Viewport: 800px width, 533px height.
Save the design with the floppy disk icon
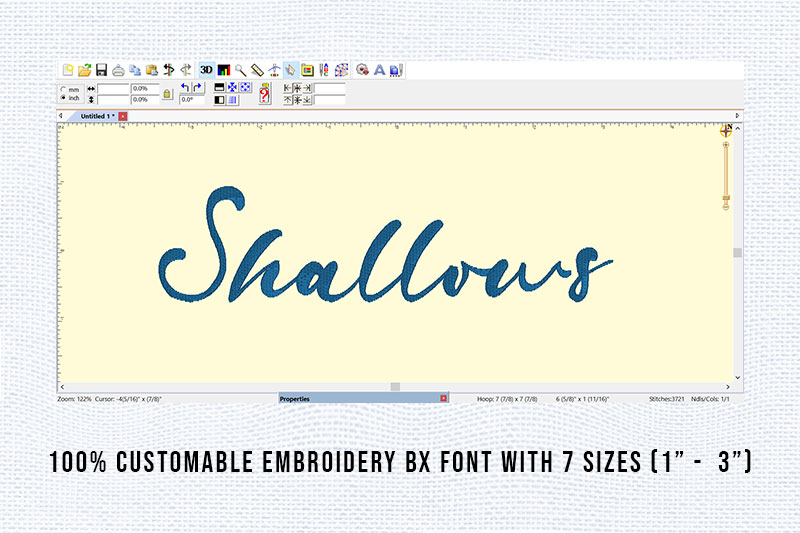click(102, 70)
